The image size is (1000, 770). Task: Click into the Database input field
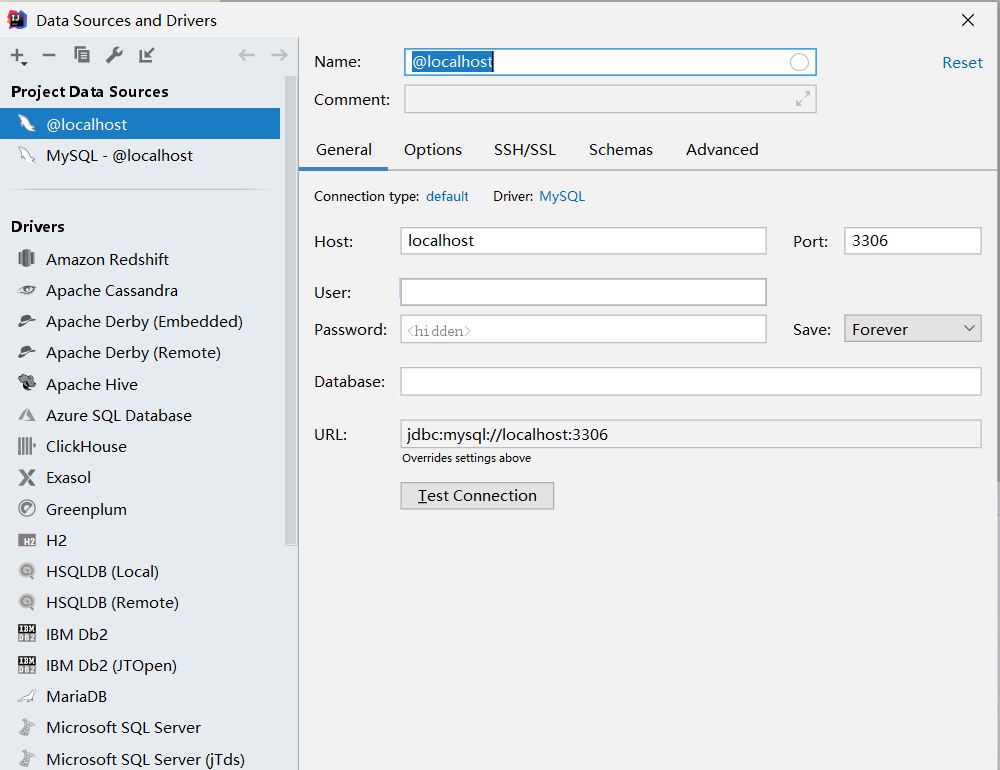(690, 381)
